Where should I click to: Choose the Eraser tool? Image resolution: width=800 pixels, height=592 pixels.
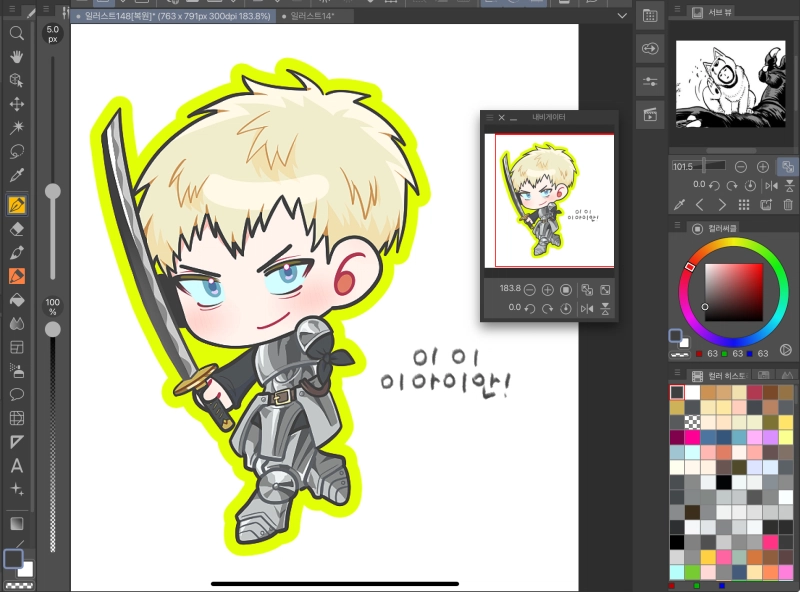[17, 228]
